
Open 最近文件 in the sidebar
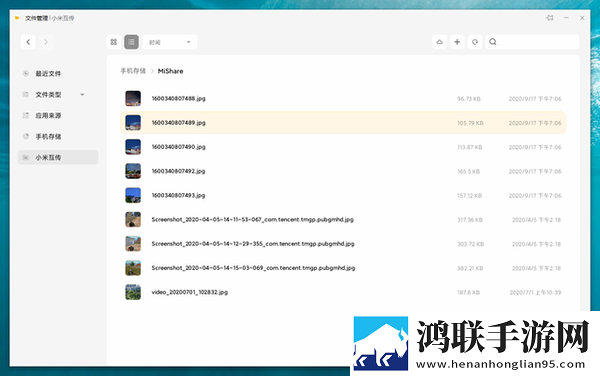pyautogui.click(x=48, y=73)
